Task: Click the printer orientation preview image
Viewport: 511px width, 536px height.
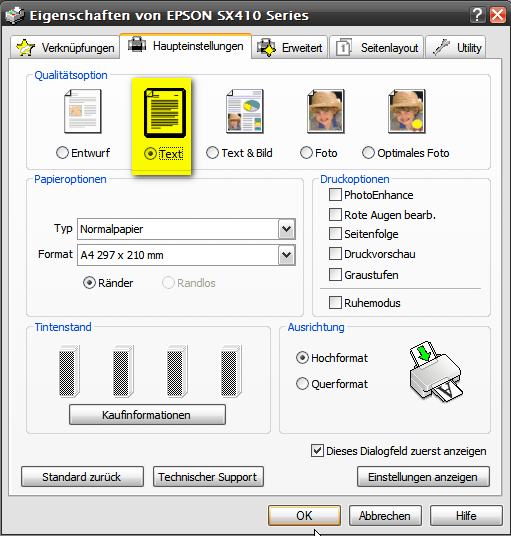Action: coord(436,371)
